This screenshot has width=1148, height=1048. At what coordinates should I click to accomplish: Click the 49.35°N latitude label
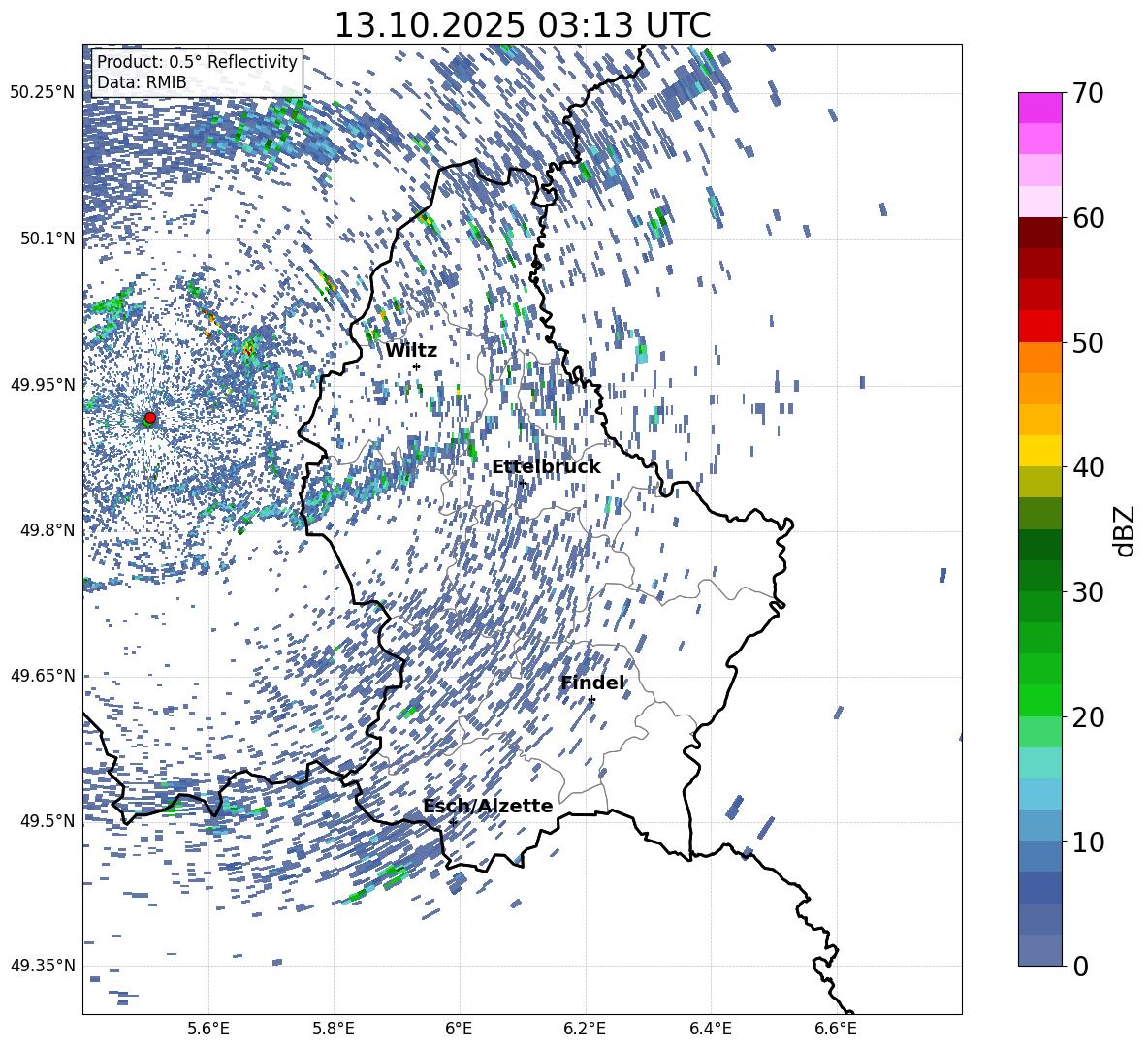[43, 966]
